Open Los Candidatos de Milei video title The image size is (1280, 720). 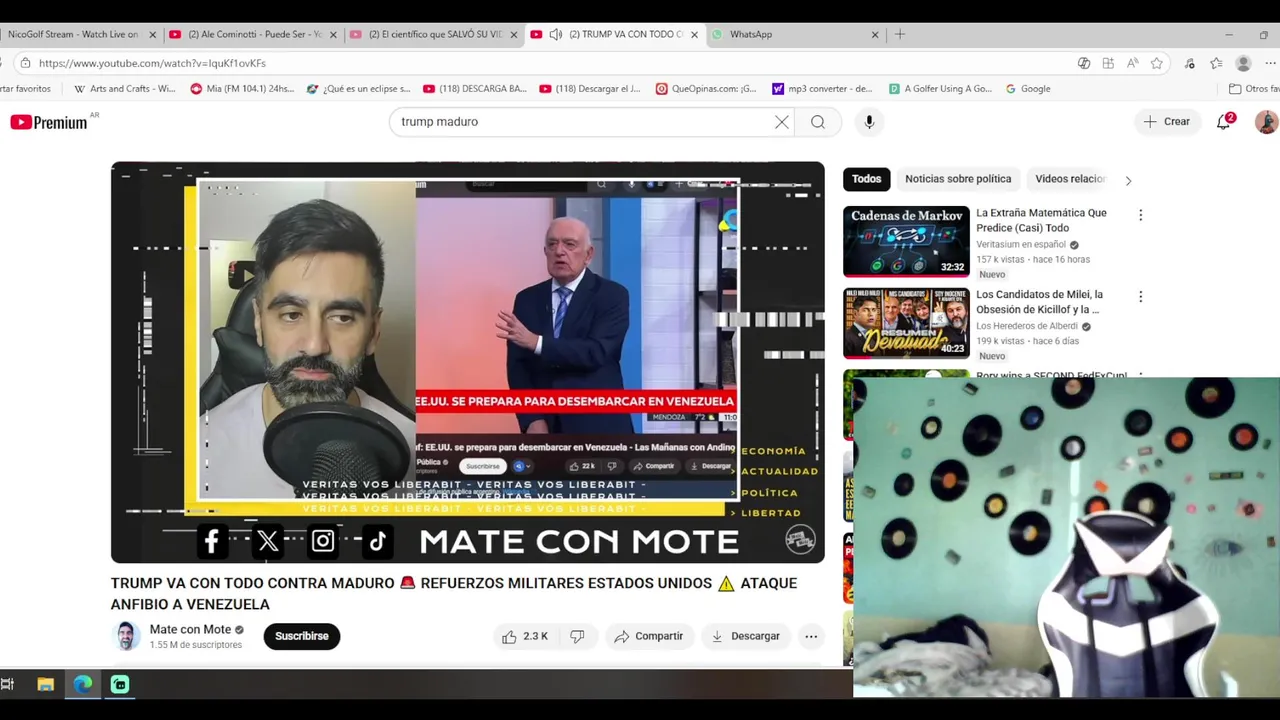[x=1039, y=302]
